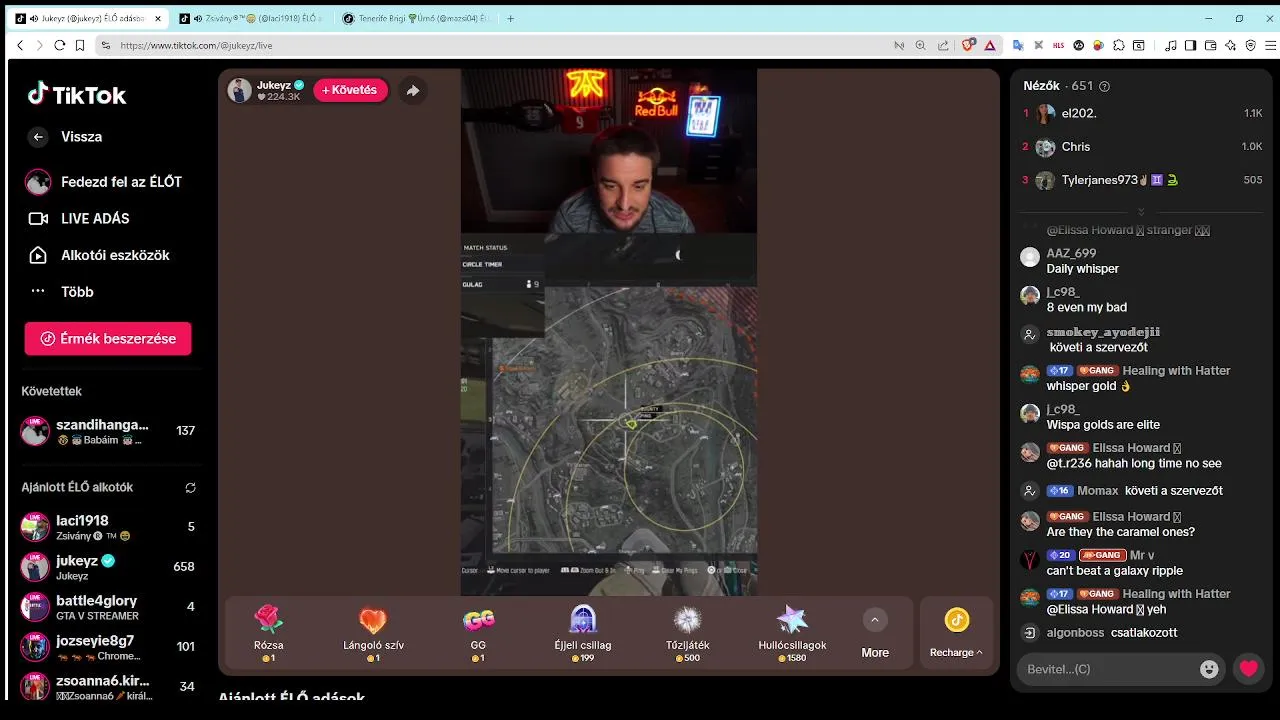Open the Leo AI sparkle icon
This screenshot has width=1280, height=720.
pos(1230,45)
